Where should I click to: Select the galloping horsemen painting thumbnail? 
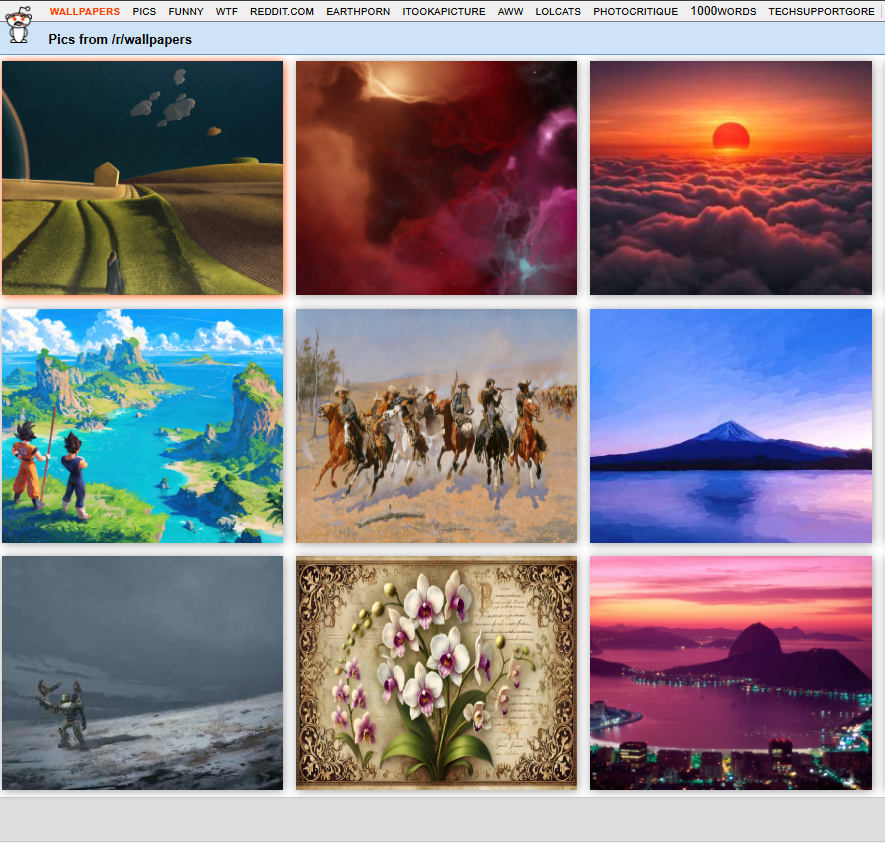(x=436, y=426)
